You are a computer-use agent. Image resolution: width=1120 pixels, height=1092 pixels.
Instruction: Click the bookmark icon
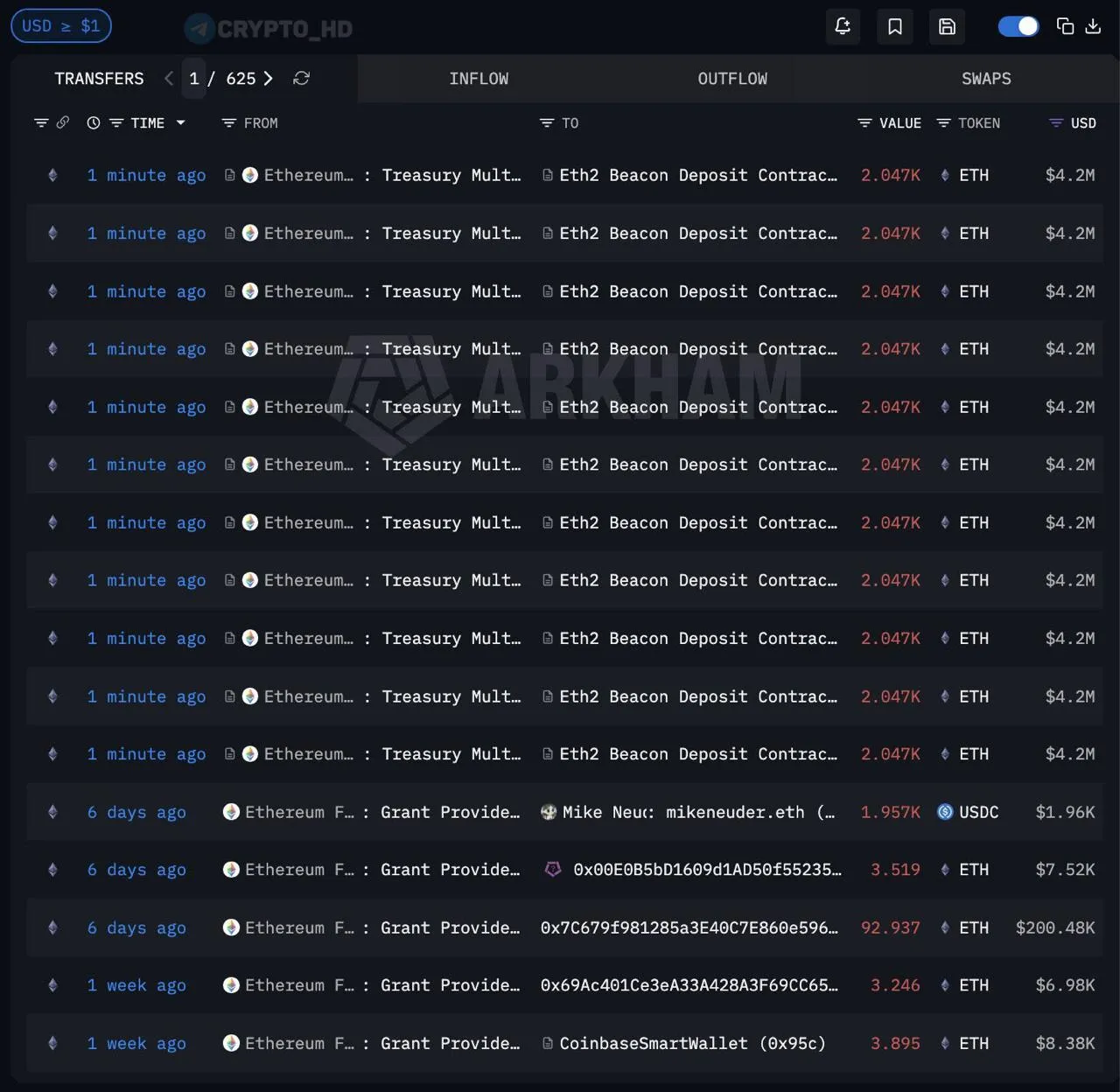click(894, 26)
